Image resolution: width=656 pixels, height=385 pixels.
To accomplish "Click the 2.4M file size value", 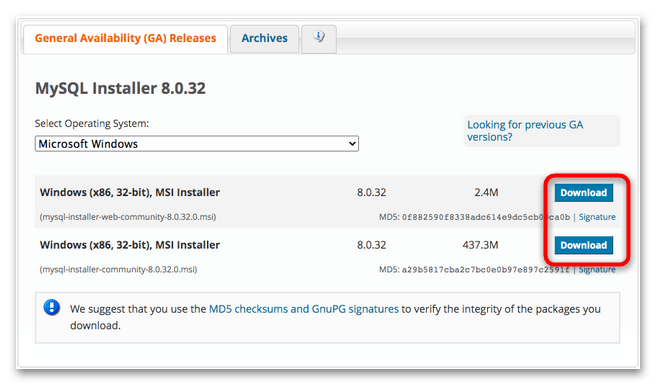I will 486,192.
